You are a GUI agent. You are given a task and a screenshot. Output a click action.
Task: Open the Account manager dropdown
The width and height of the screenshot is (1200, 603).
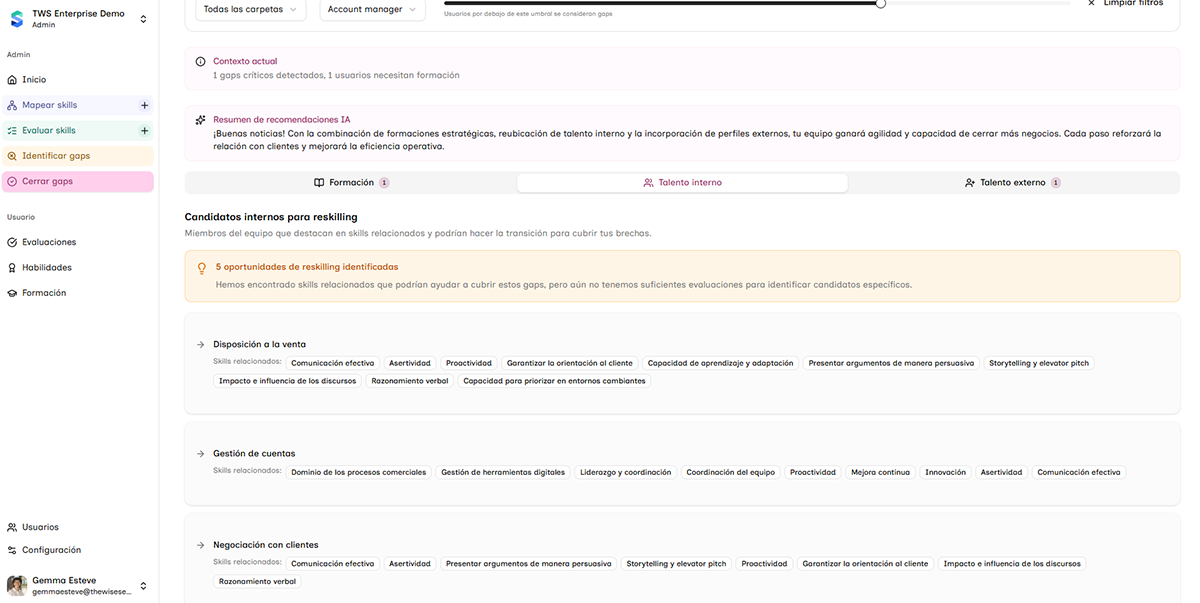tap(372, 9)
